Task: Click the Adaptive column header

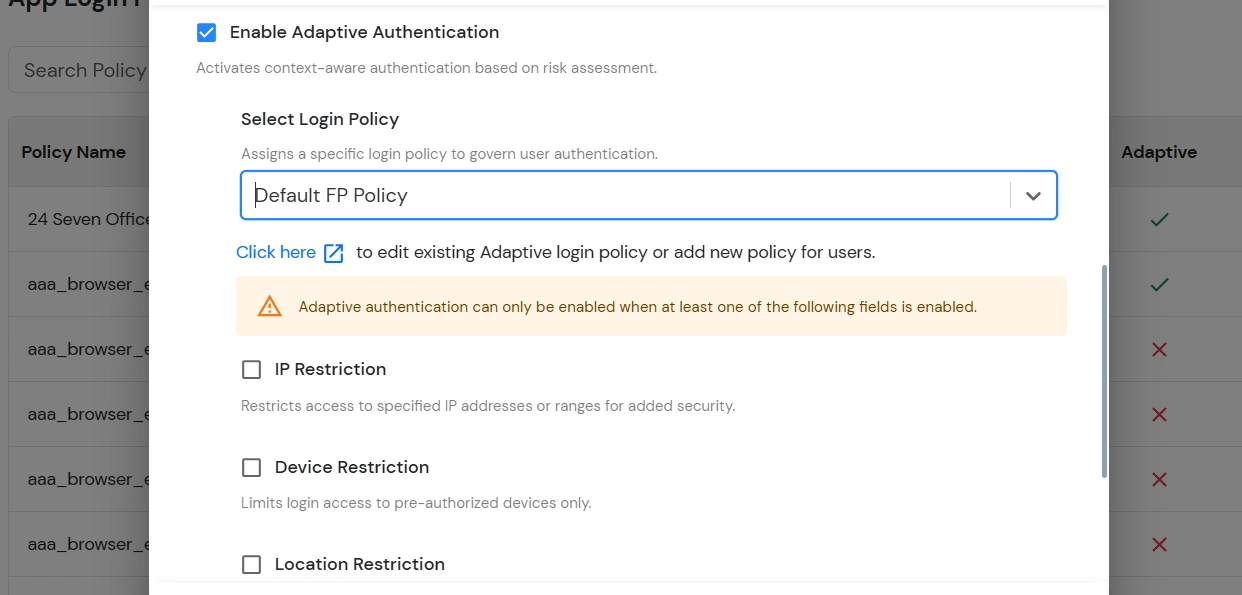Action: pos(1158,151)
